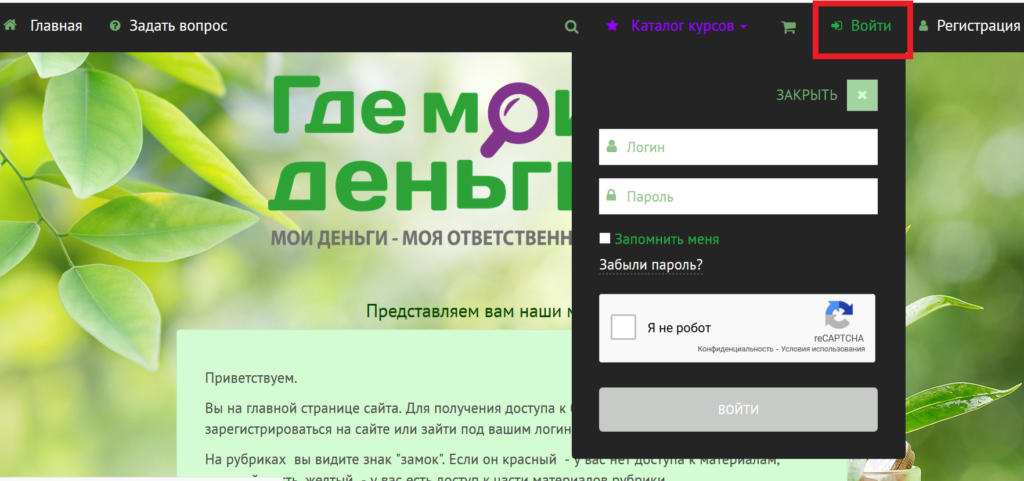Click the reCAPTCHA logo
Viewport: 1024px width, 481px height.
click(x=839, y=315)
